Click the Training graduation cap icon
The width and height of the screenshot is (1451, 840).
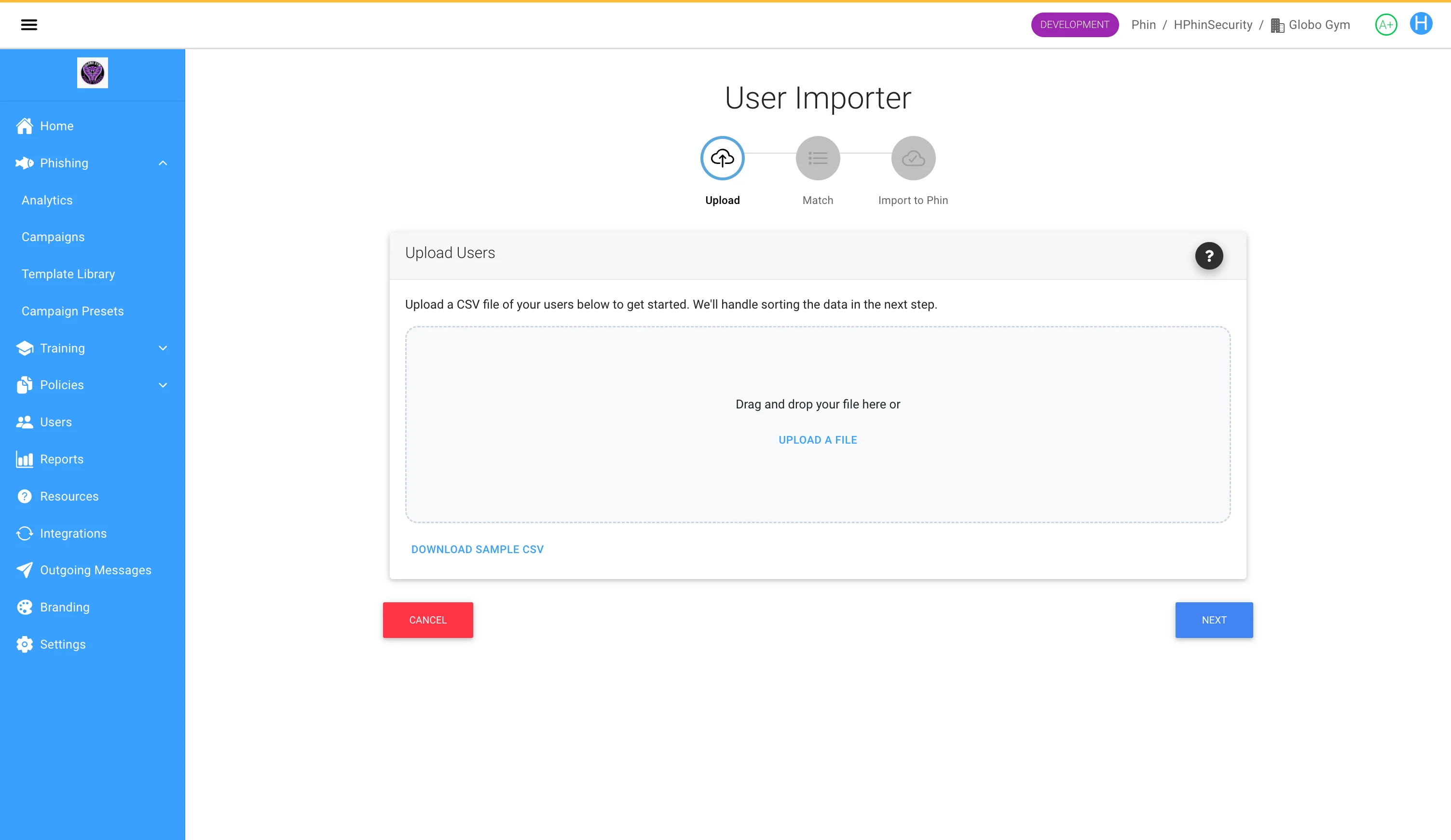click(24, 348)
